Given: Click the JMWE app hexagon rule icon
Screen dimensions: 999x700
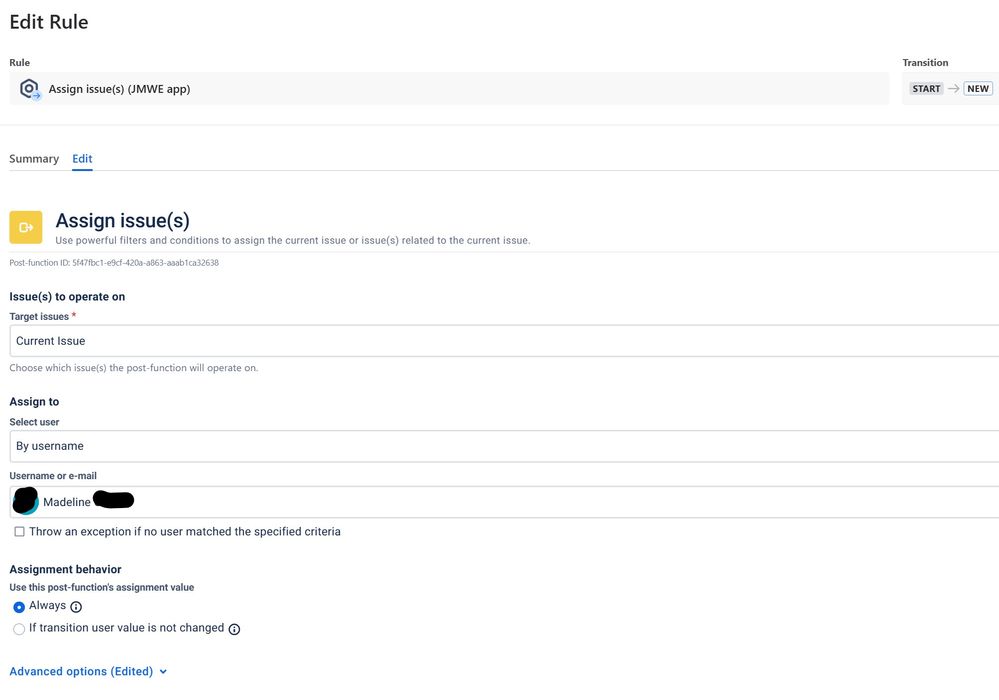Looking at the screenshot, I should [x=29, y=89].
